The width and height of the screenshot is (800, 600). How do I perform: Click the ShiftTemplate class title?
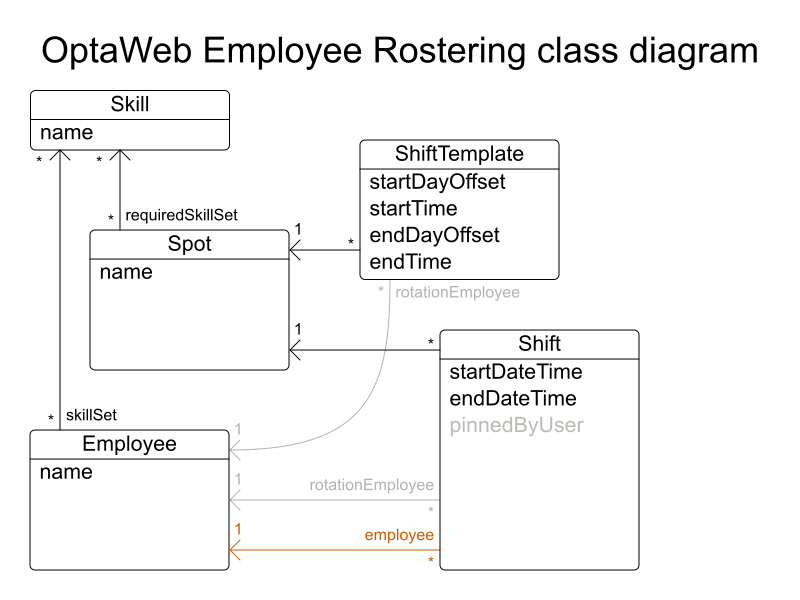point(458,154)
